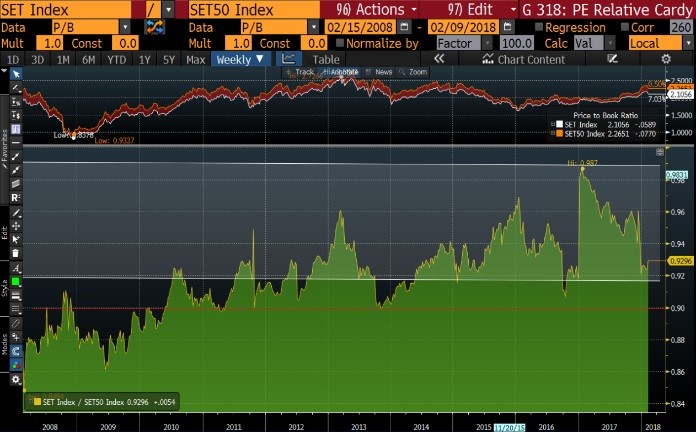
Task: Open second P/B data field dropdown
Action: coord(314,28)
